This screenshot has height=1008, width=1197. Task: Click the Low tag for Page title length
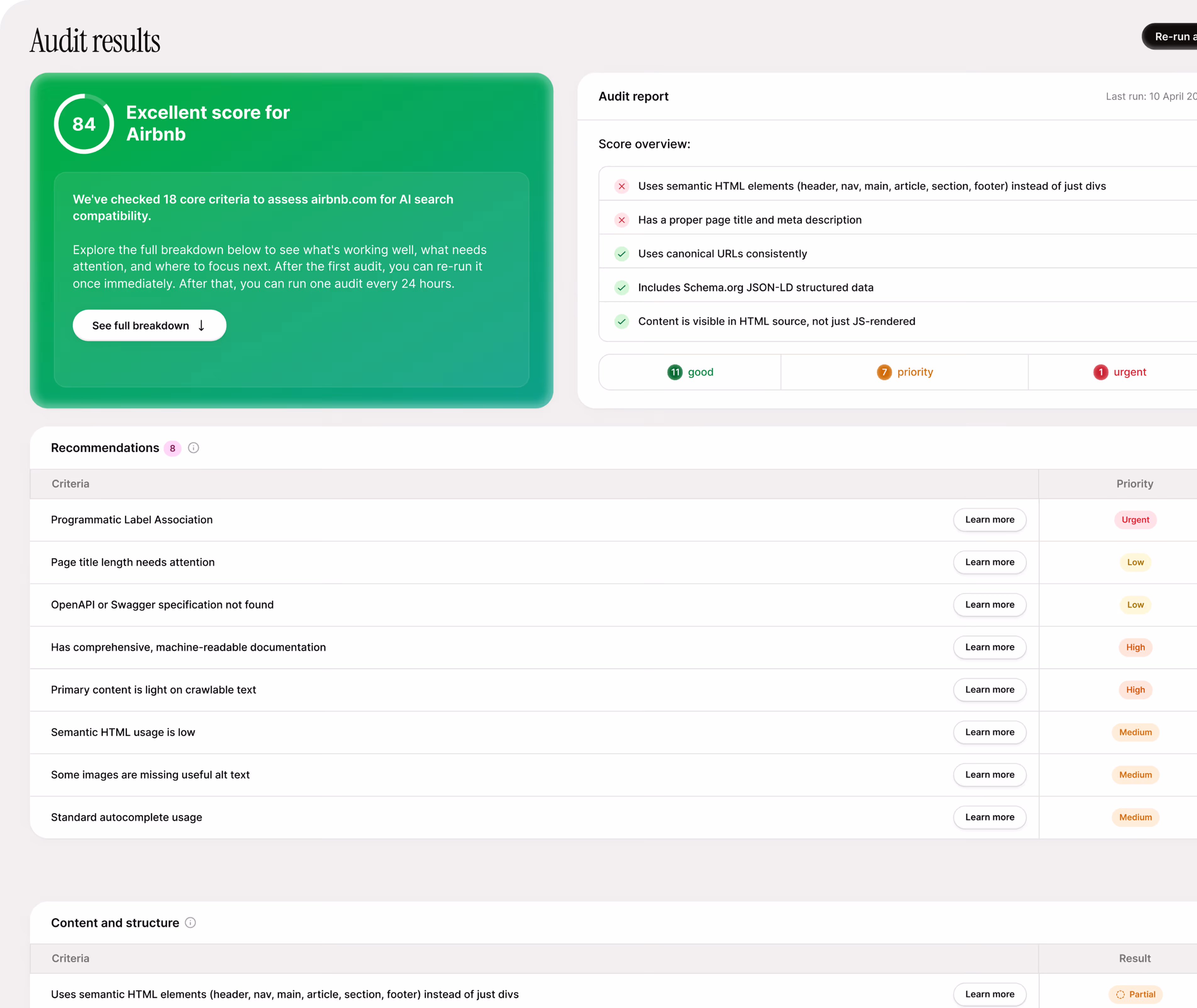tap(1135, 562)
